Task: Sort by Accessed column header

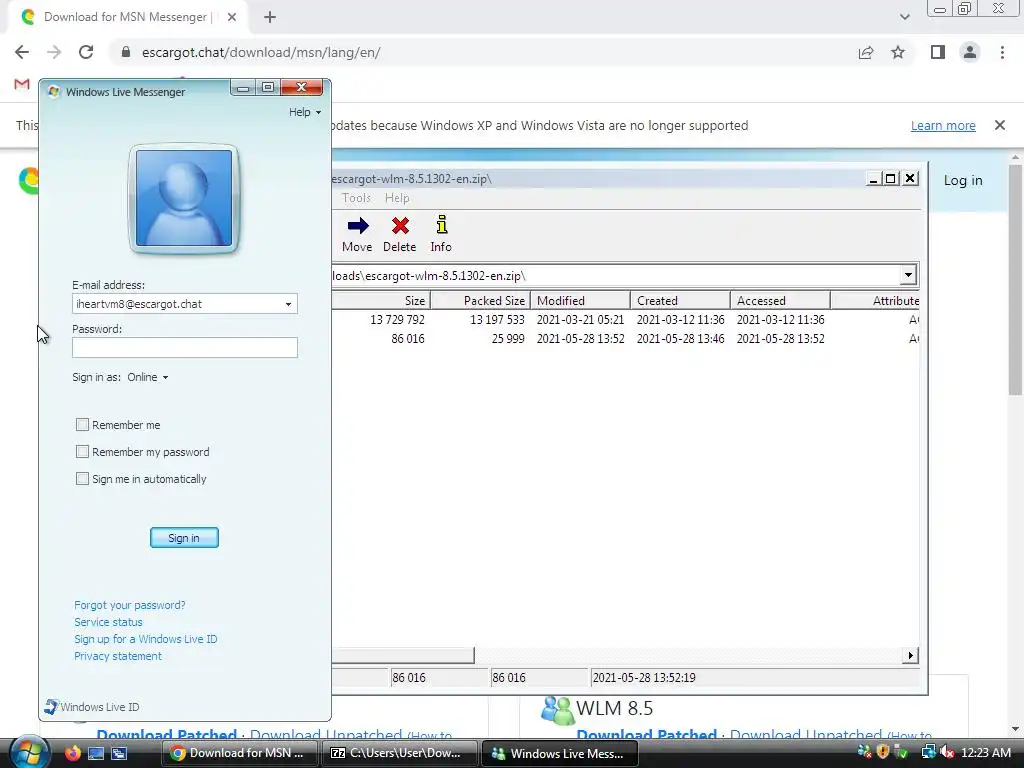Action: tap(780, 300)
